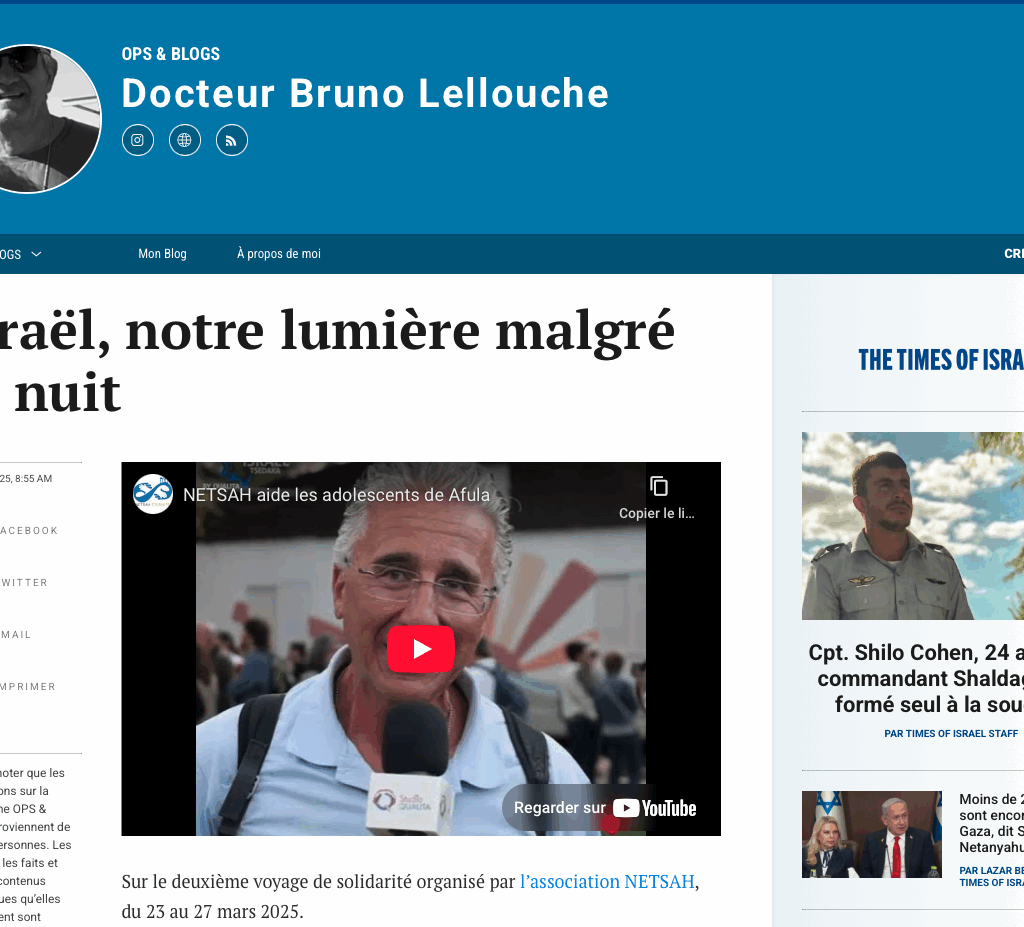Send the article via Email link

[x=16, y=635]
